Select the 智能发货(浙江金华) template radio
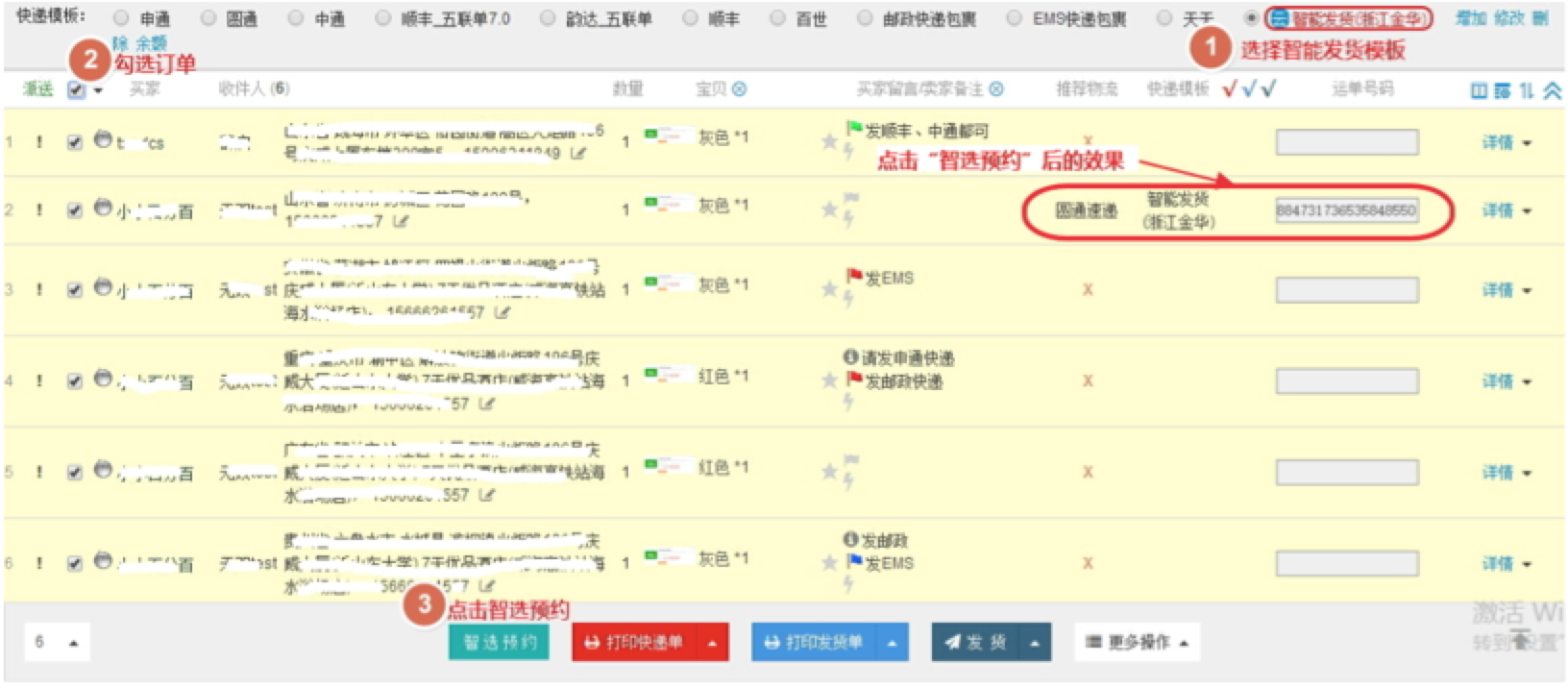Viewport: 1568px width, 688px height. pyautogui.click(x=1251, y=18)
